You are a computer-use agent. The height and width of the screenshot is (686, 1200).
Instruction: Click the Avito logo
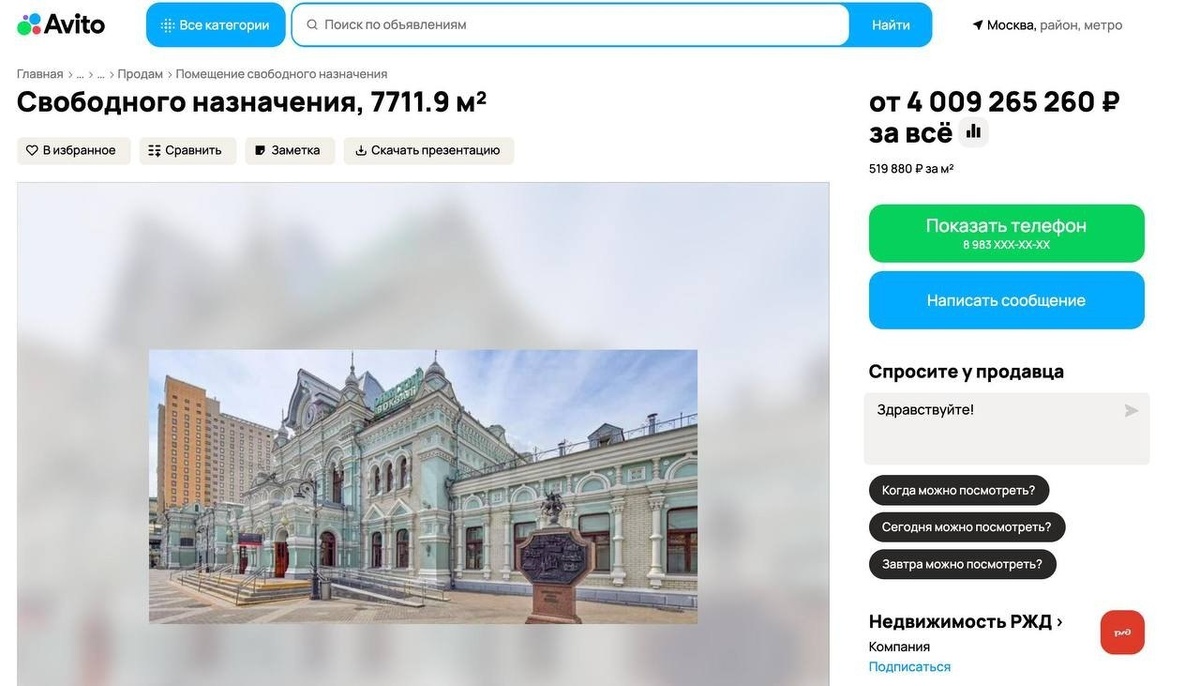point(61,24)
